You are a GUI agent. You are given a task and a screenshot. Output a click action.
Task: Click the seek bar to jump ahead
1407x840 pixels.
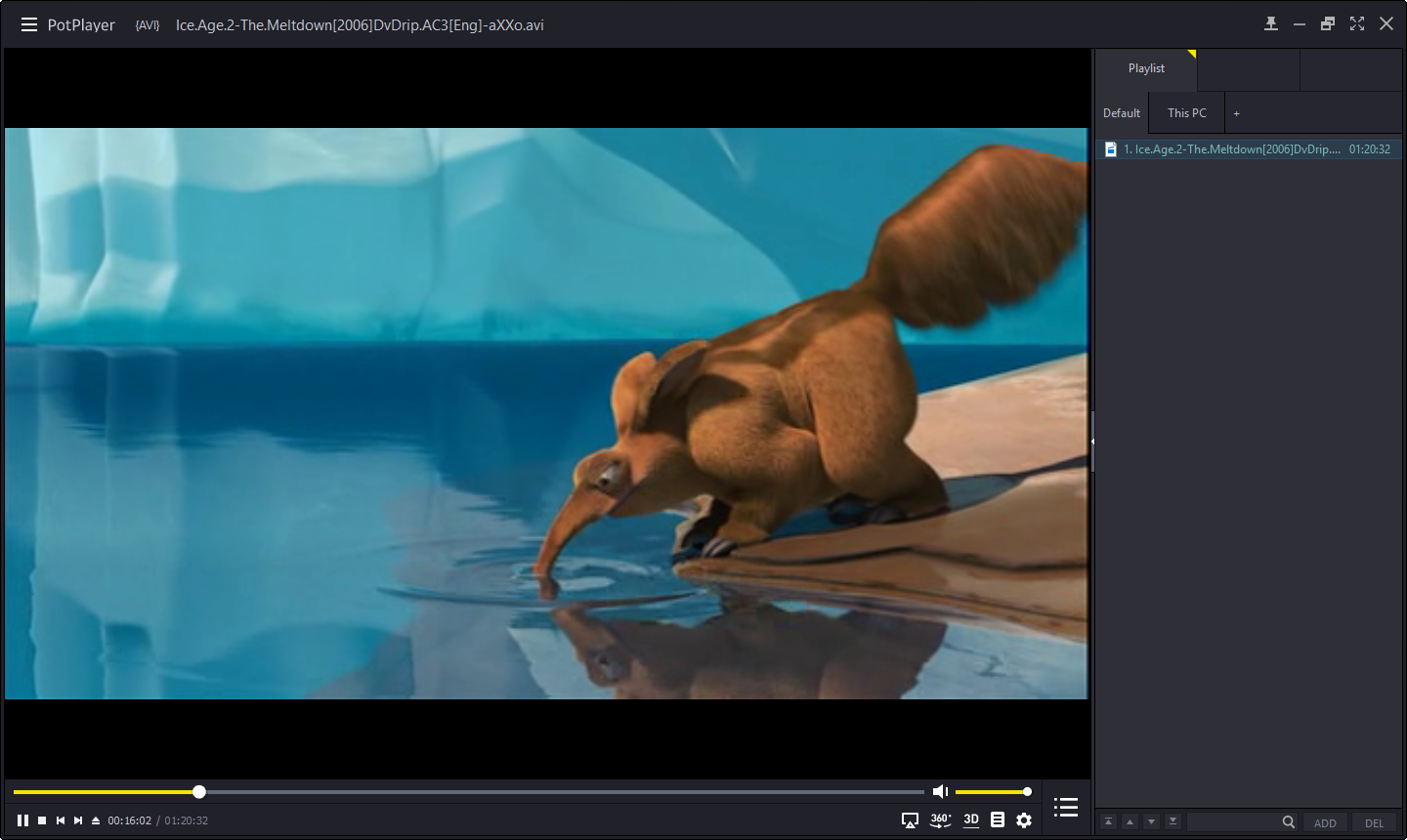pyautogui.click(x=586, y=791)
